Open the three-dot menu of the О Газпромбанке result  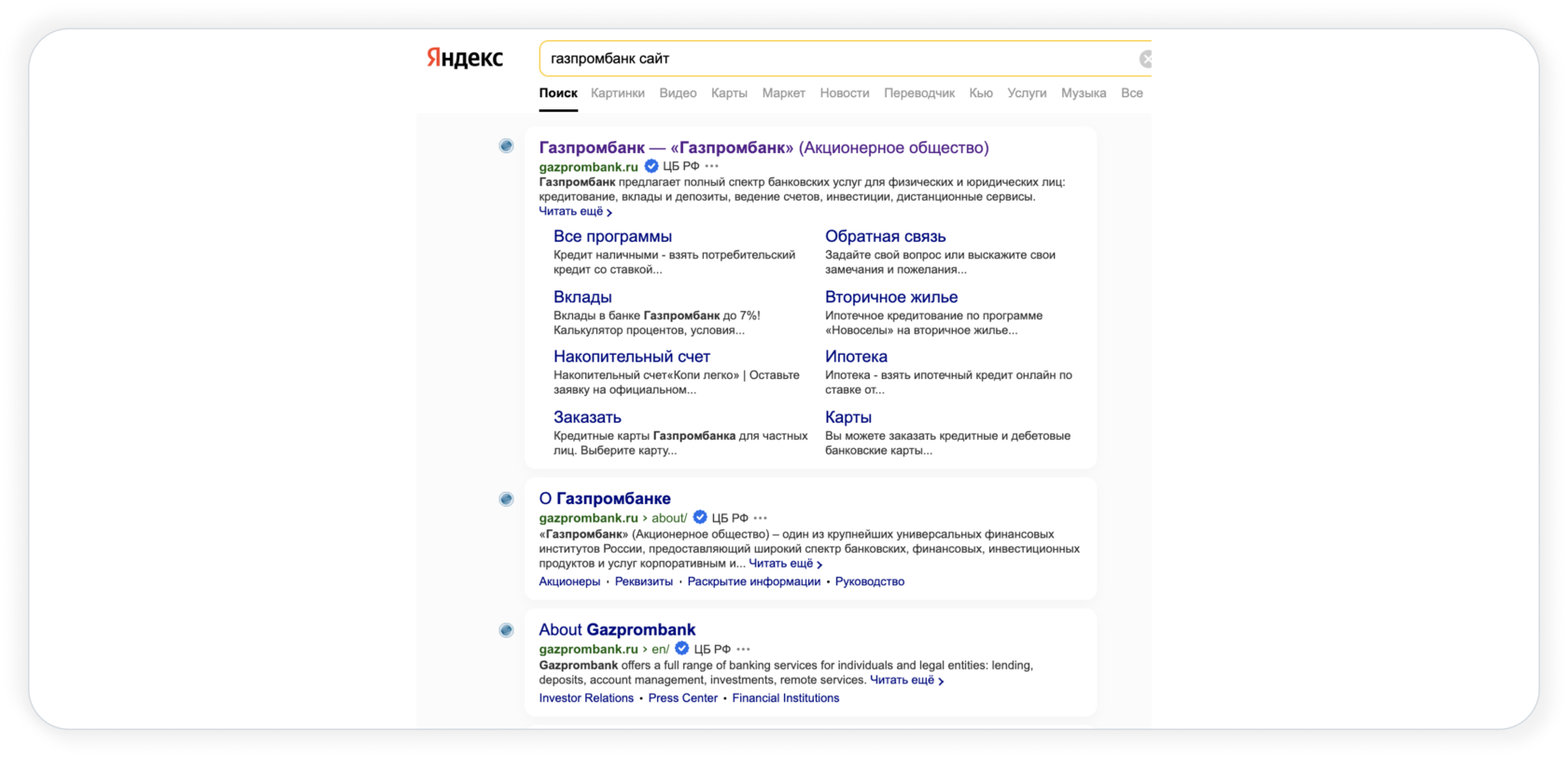(761, 518)
